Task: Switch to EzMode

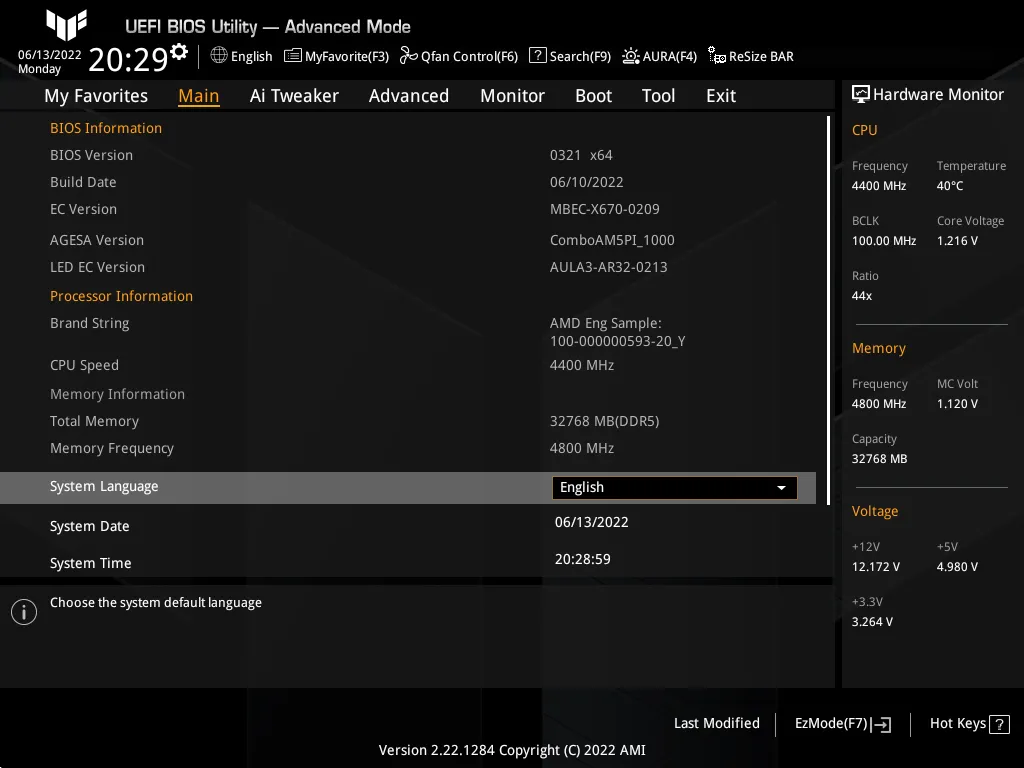Action: (x=840, y=723)
